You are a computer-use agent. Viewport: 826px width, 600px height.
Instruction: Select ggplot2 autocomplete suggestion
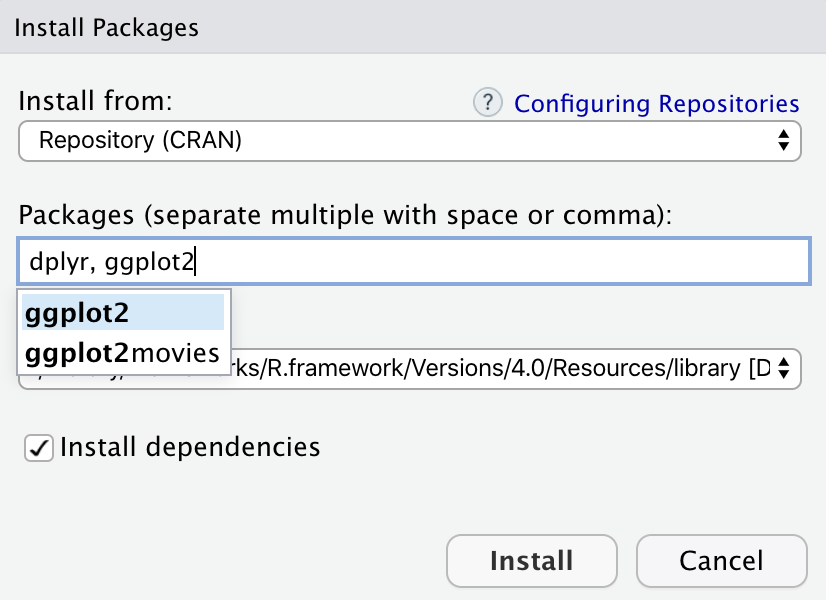point(123,312)
